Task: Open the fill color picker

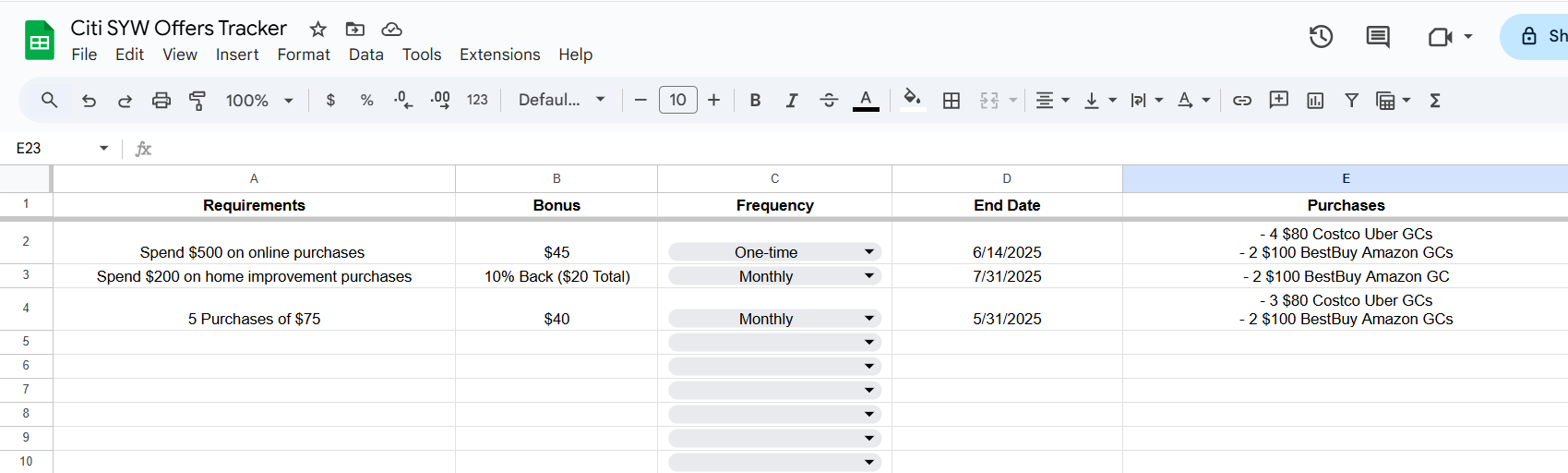Action: tap(912, 101)
